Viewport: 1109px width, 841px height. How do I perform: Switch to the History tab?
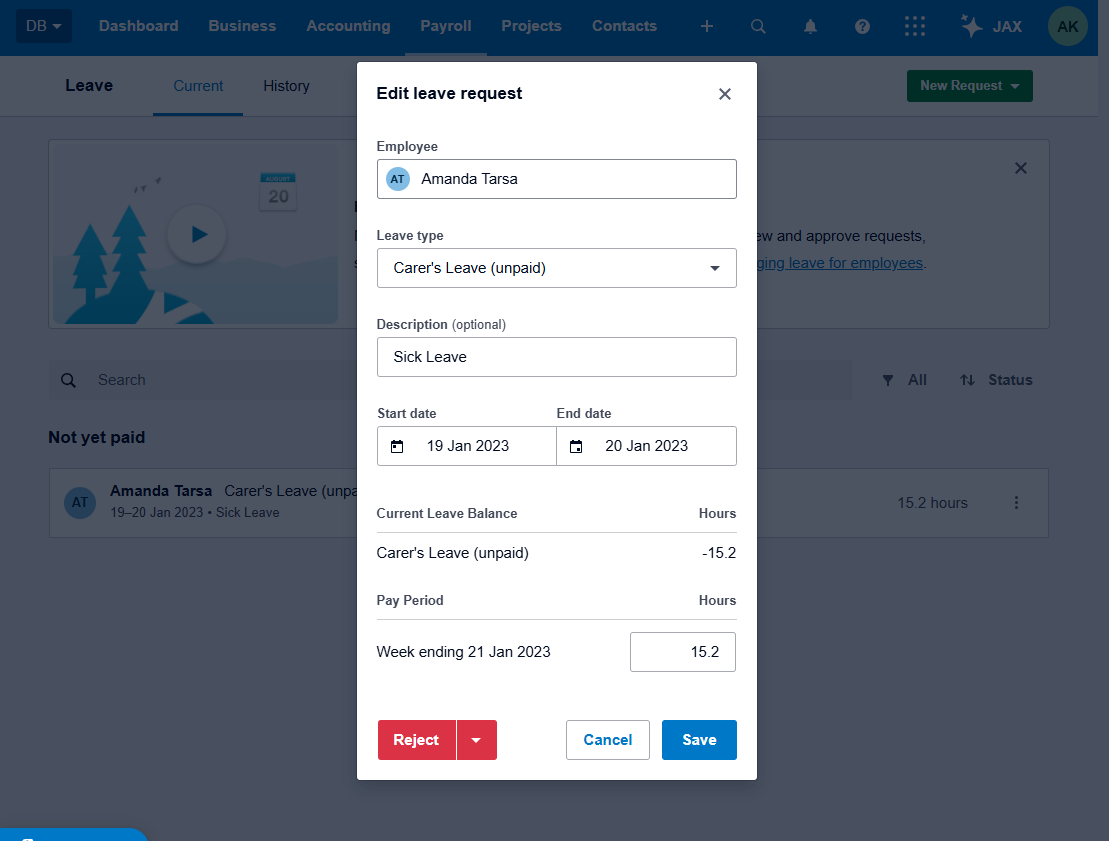[x=286, y=86]
